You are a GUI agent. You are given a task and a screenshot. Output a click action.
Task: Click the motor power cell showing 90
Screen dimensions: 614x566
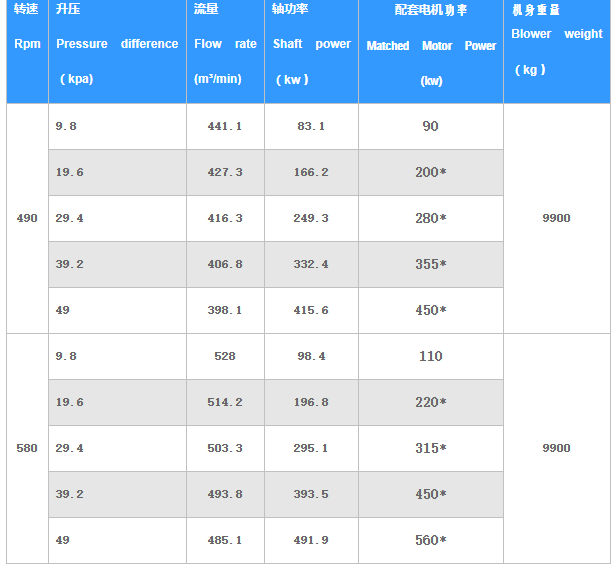coord(431,126)
